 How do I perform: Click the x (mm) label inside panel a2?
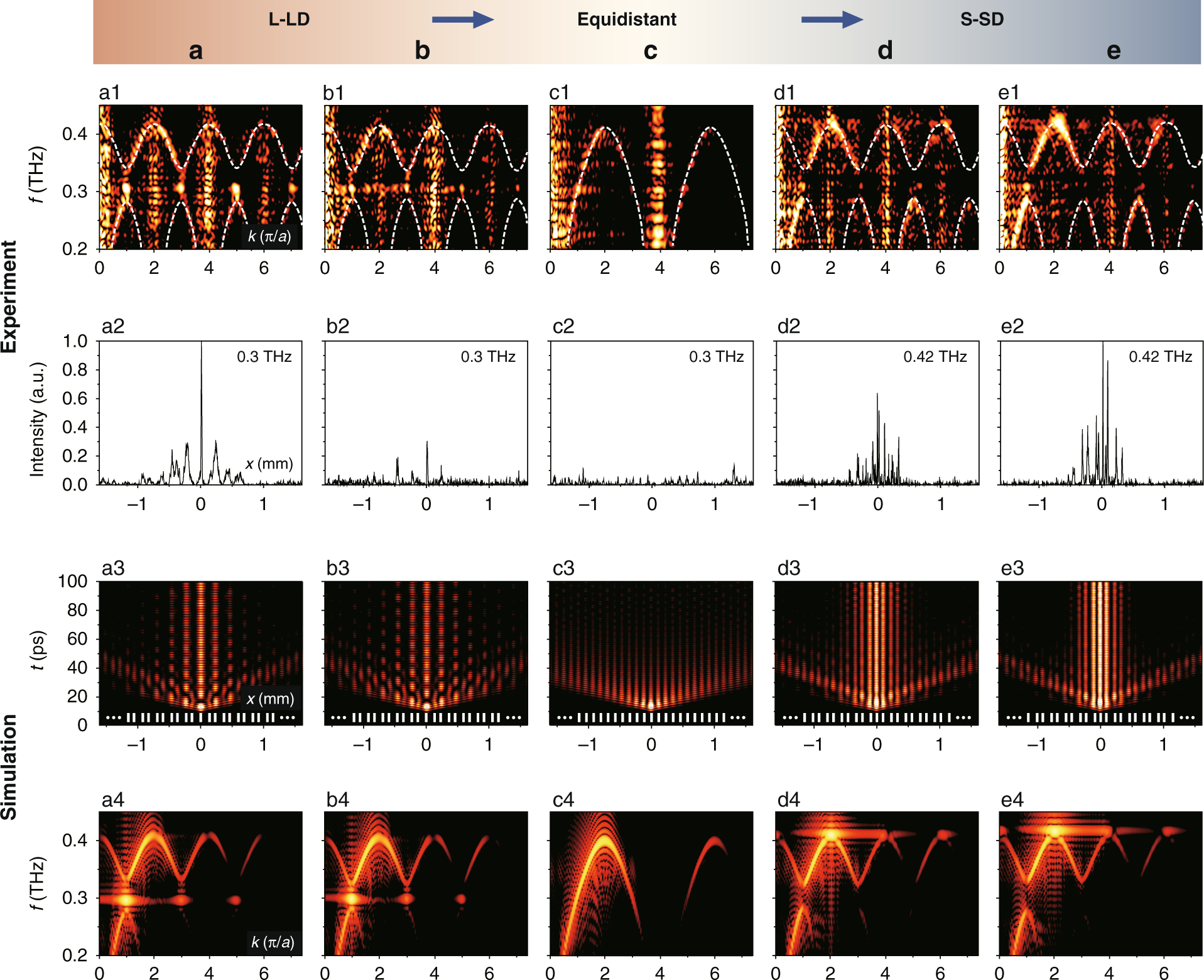tap(269, 464)
